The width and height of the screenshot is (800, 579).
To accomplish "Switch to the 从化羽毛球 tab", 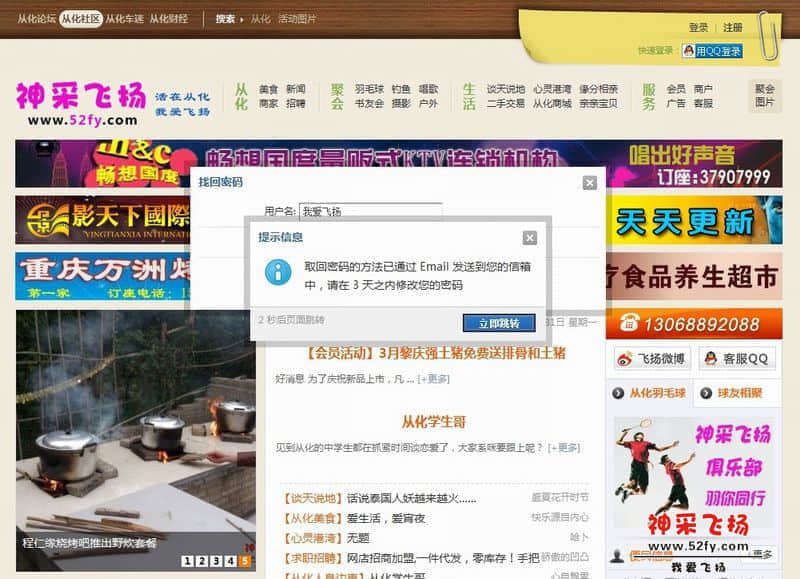I will coord(649,393).
